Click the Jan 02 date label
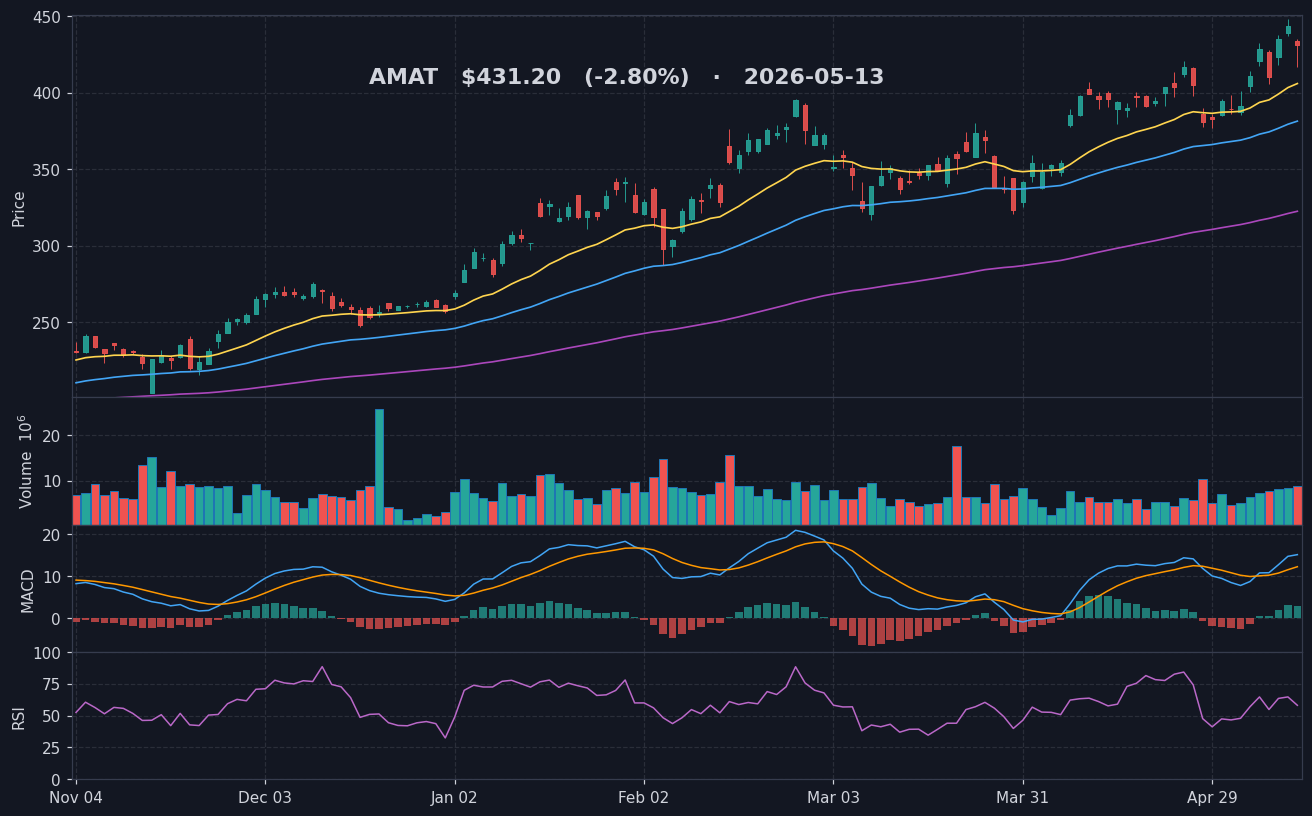 [455, 797]
